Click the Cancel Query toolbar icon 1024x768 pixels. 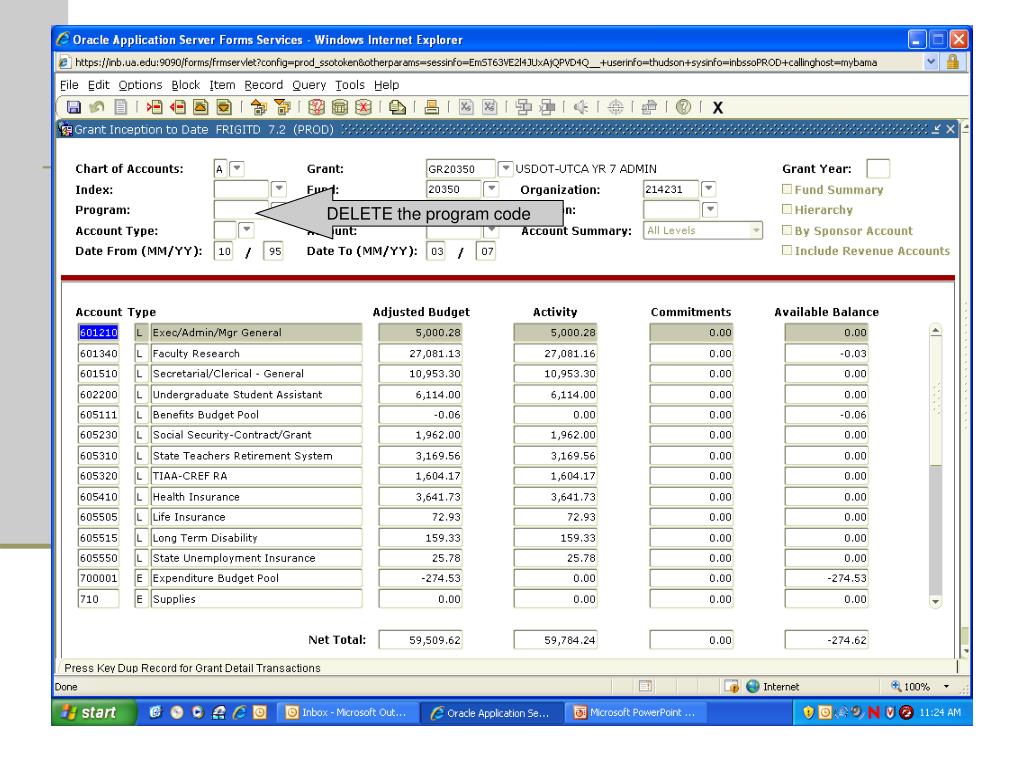[x=363, y=107]
